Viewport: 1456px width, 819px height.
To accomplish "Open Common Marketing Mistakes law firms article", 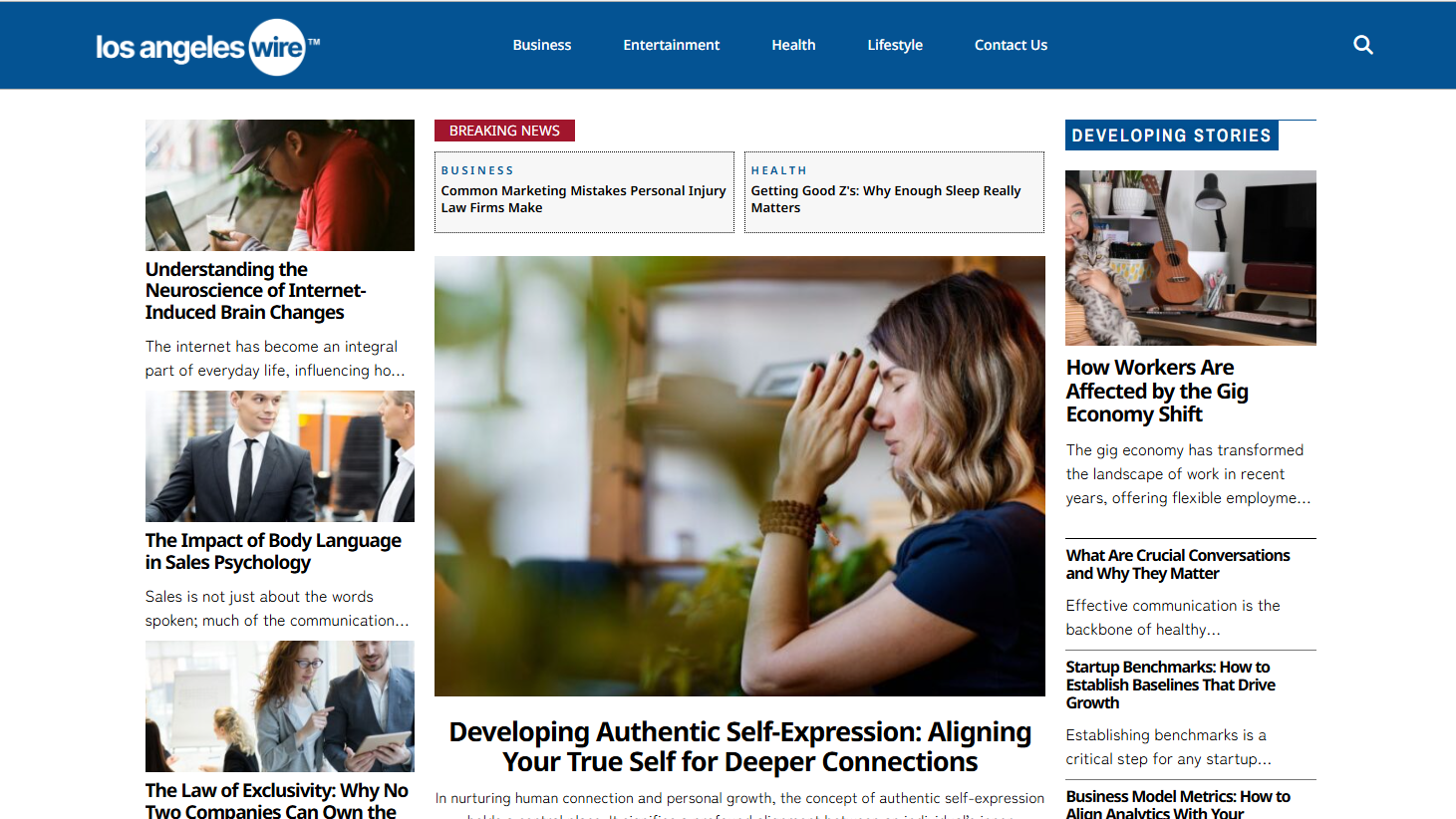I will pos(584,199).
